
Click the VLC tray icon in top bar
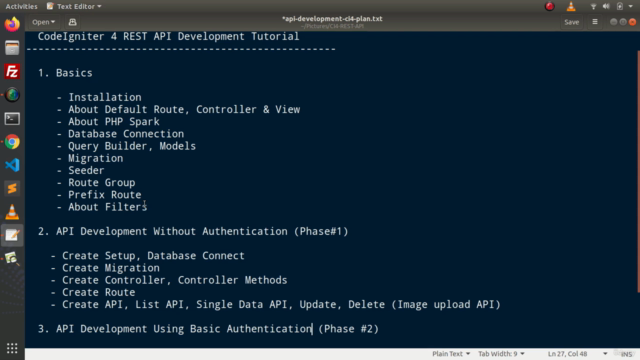tap(571, 6)
